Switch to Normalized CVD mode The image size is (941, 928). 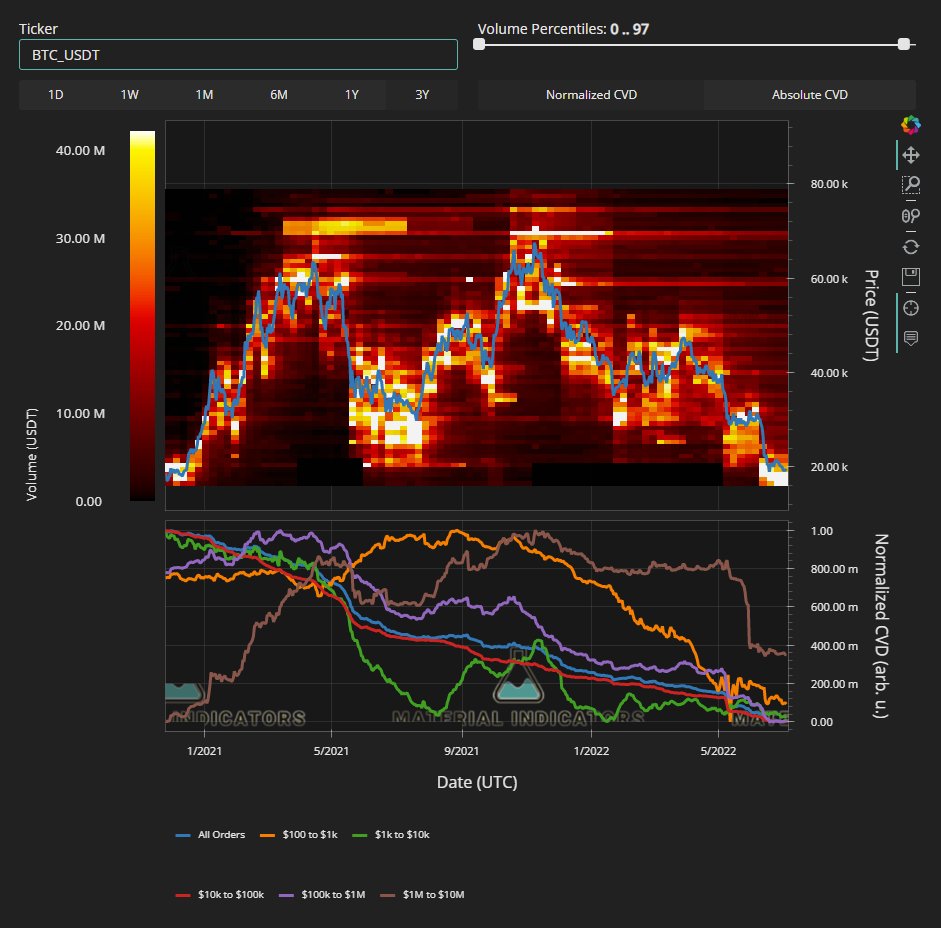pyautogui.click(x=591, y=95)
